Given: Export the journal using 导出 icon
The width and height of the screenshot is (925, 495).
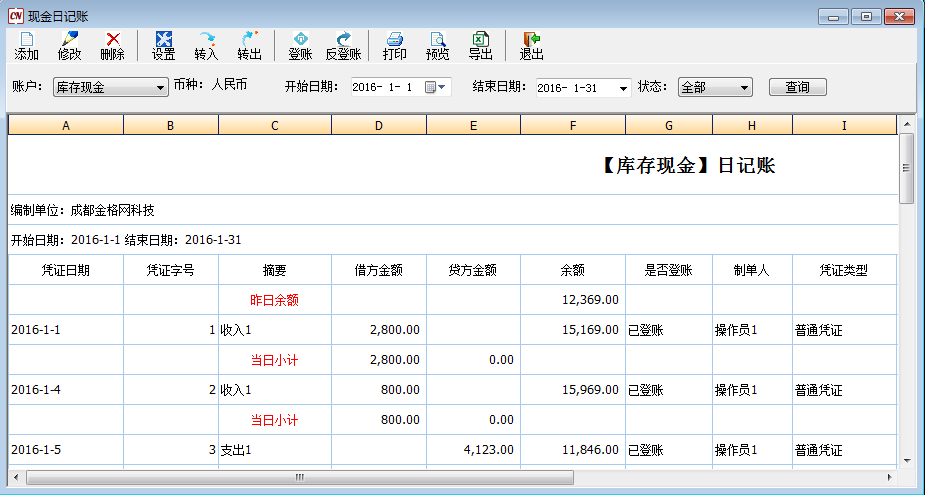Looking at the screenshot, I should (x=480, y=45).
